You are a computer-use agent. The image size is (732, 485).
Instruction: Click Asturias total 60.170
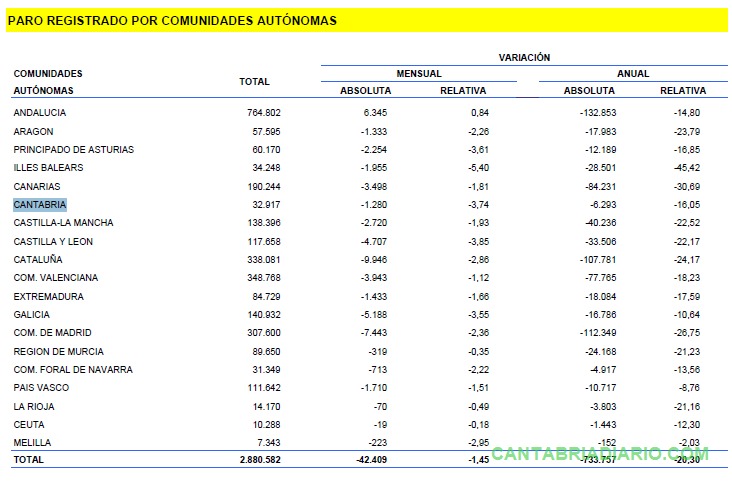click(x=266, y=149)
